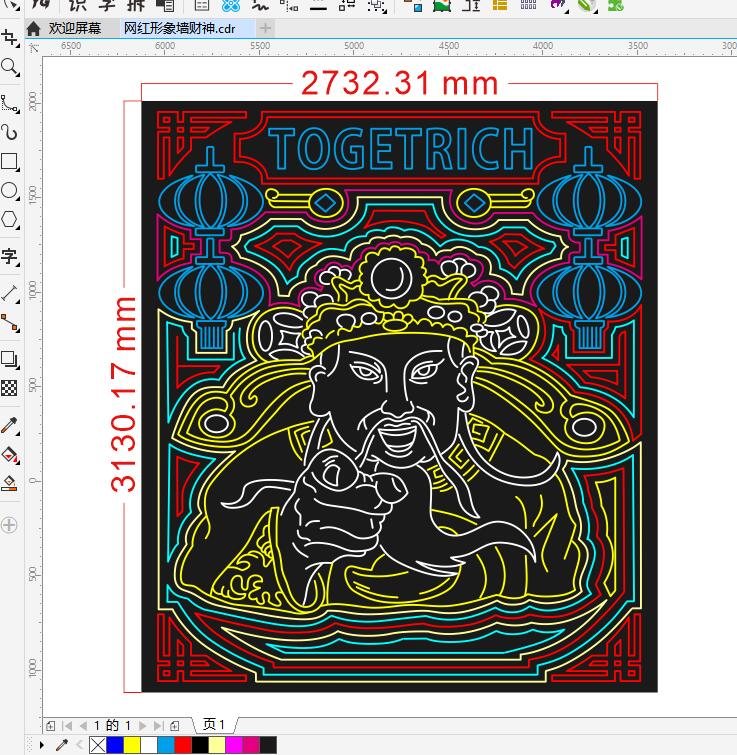Select the Transparency checkerboard tool
The width and height of the screenshot is (737, 755).
click(x=9, y=388)
